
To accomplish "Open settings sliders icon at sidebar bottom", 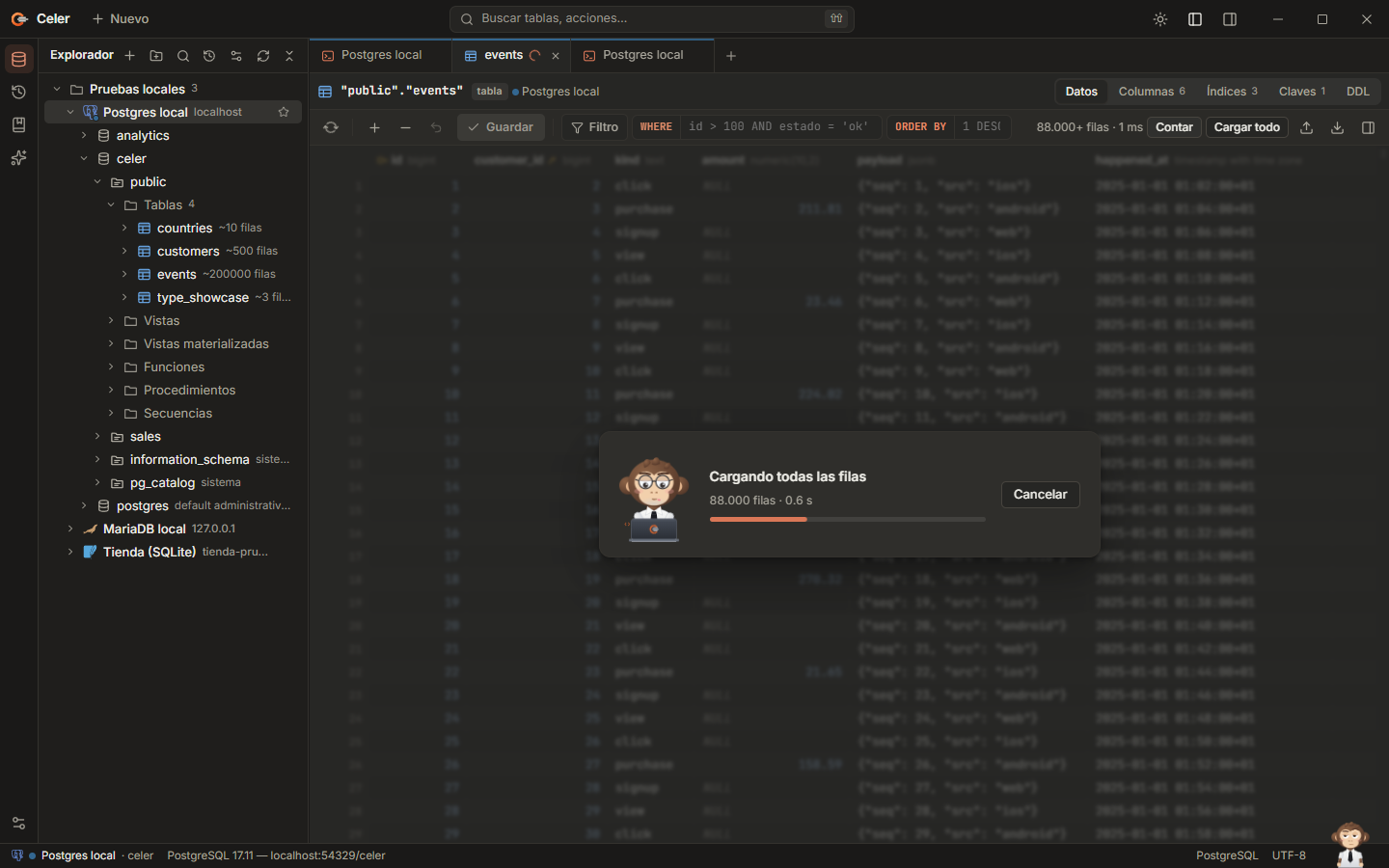I will click(18, 824).
